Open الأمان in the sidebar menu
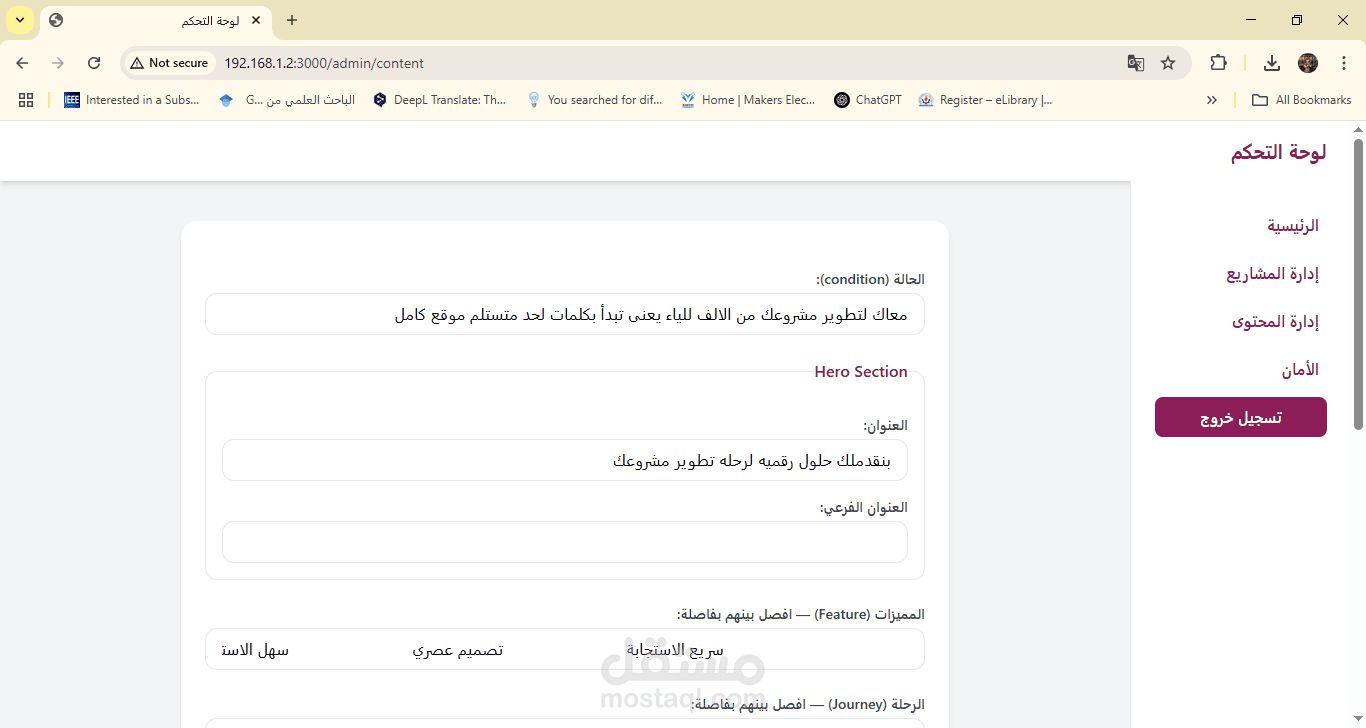1366x728 pixels. pyautogui.click(x=1300, y=370)
